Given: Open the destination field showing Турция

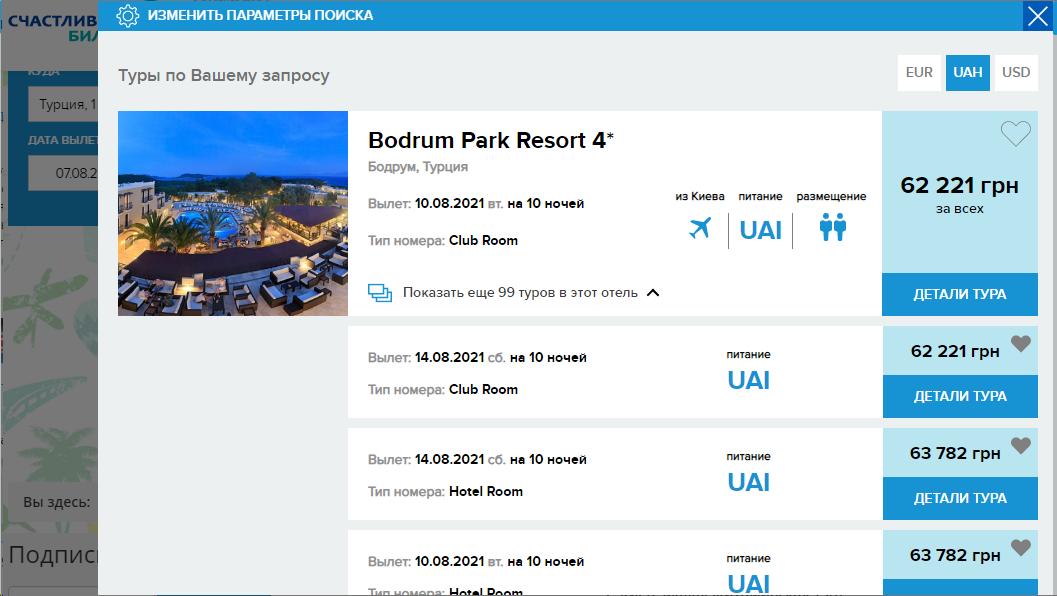Looking at the screenshot, I should (62, 105).
